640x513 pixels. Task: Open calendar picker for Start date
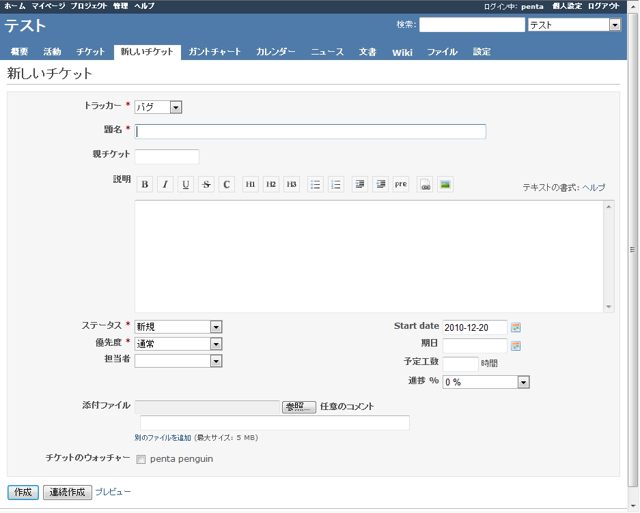(516, 327)
